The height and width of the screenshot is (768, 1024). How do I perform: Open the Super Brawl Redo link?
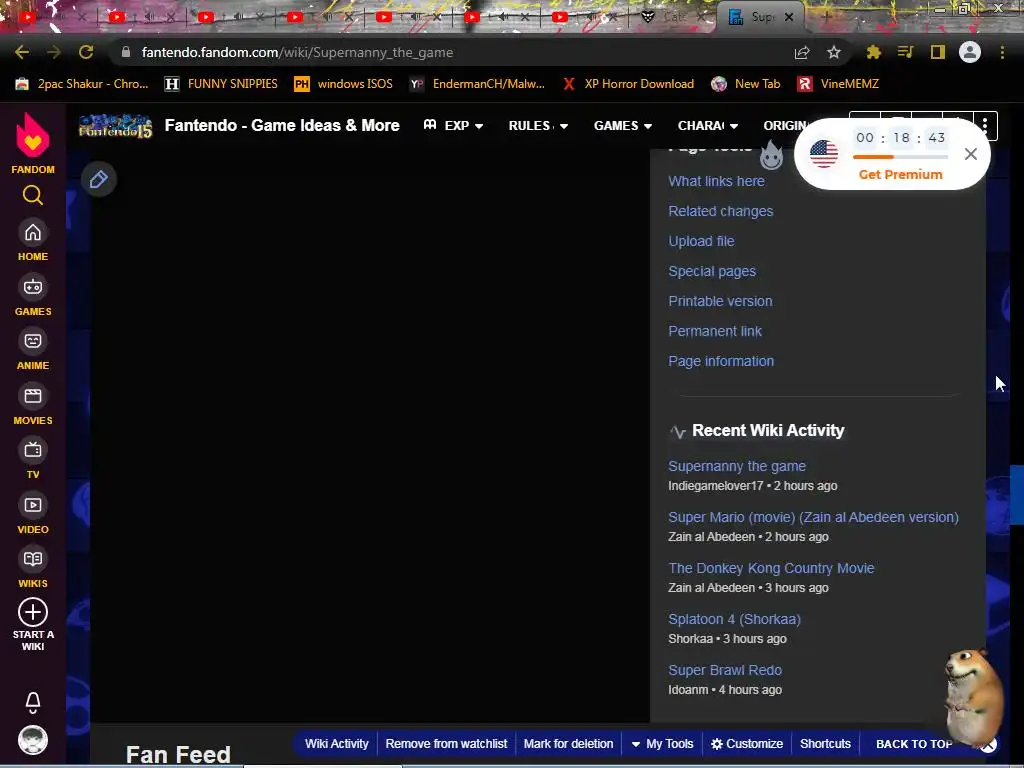click(725, 670)
